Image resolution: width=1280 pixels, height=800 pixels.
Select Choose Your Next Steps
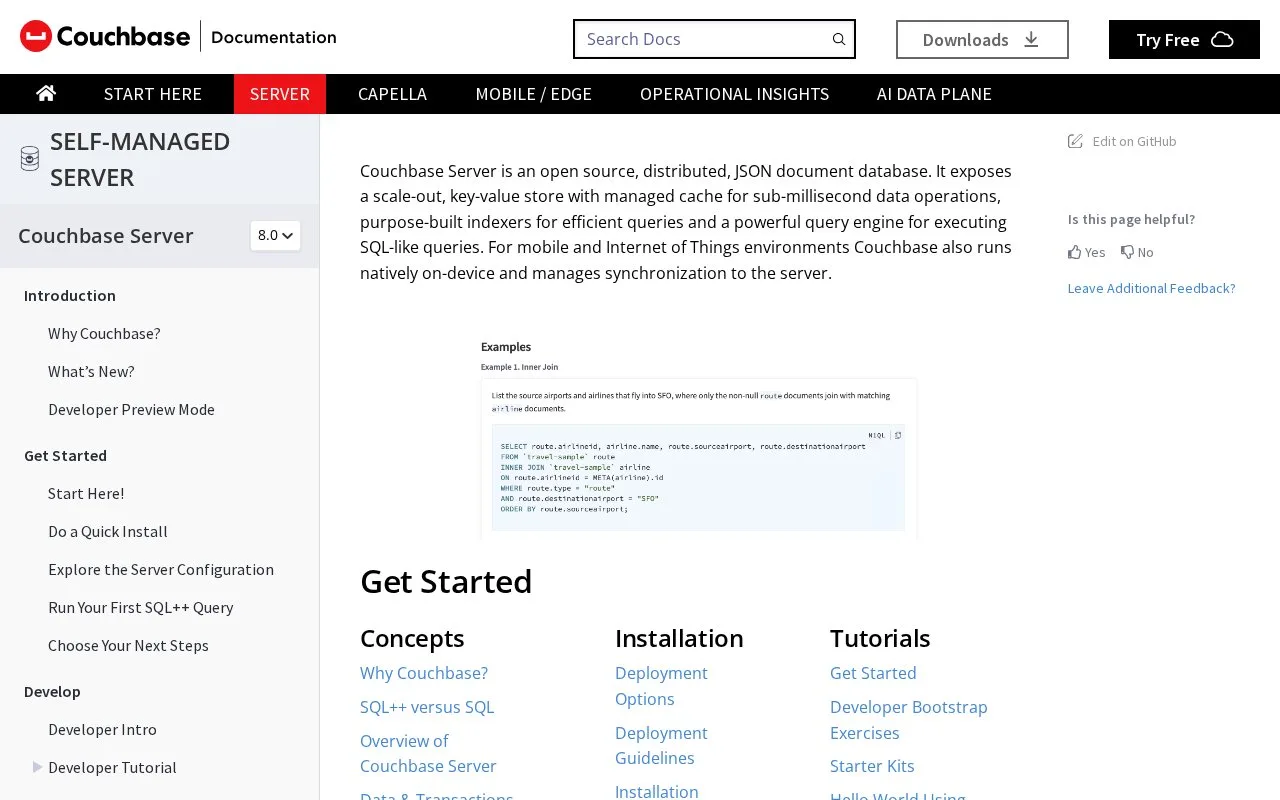[x=128, y=645]
